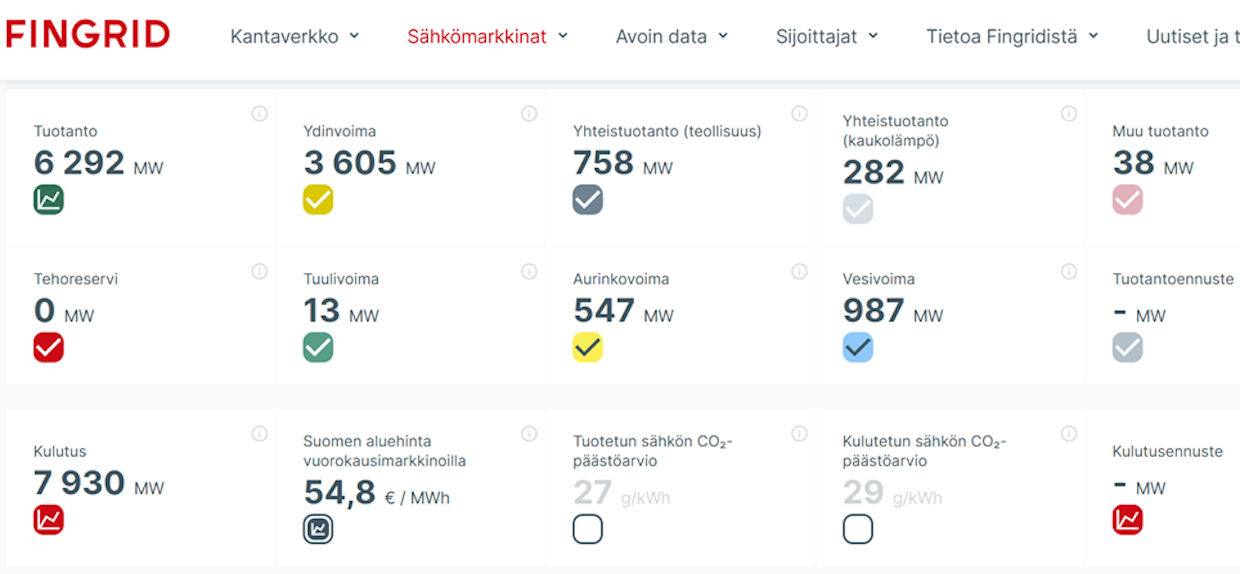Click info icon on Tuotanto card

260,114
